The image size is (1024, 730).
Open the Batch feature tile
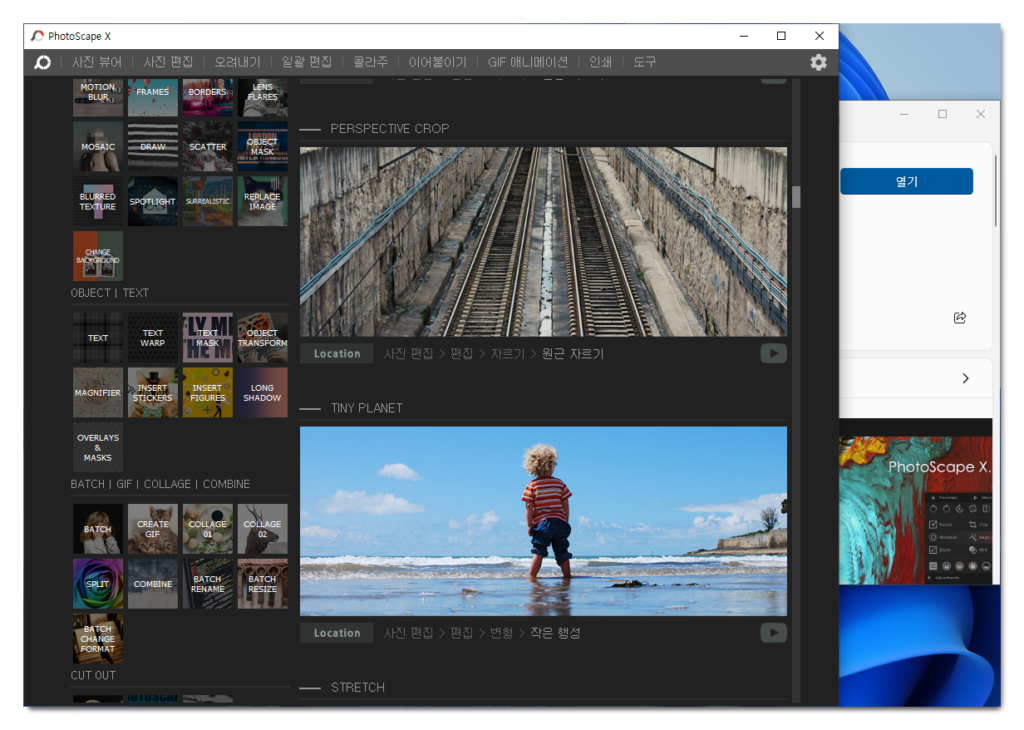coord(98,529)
